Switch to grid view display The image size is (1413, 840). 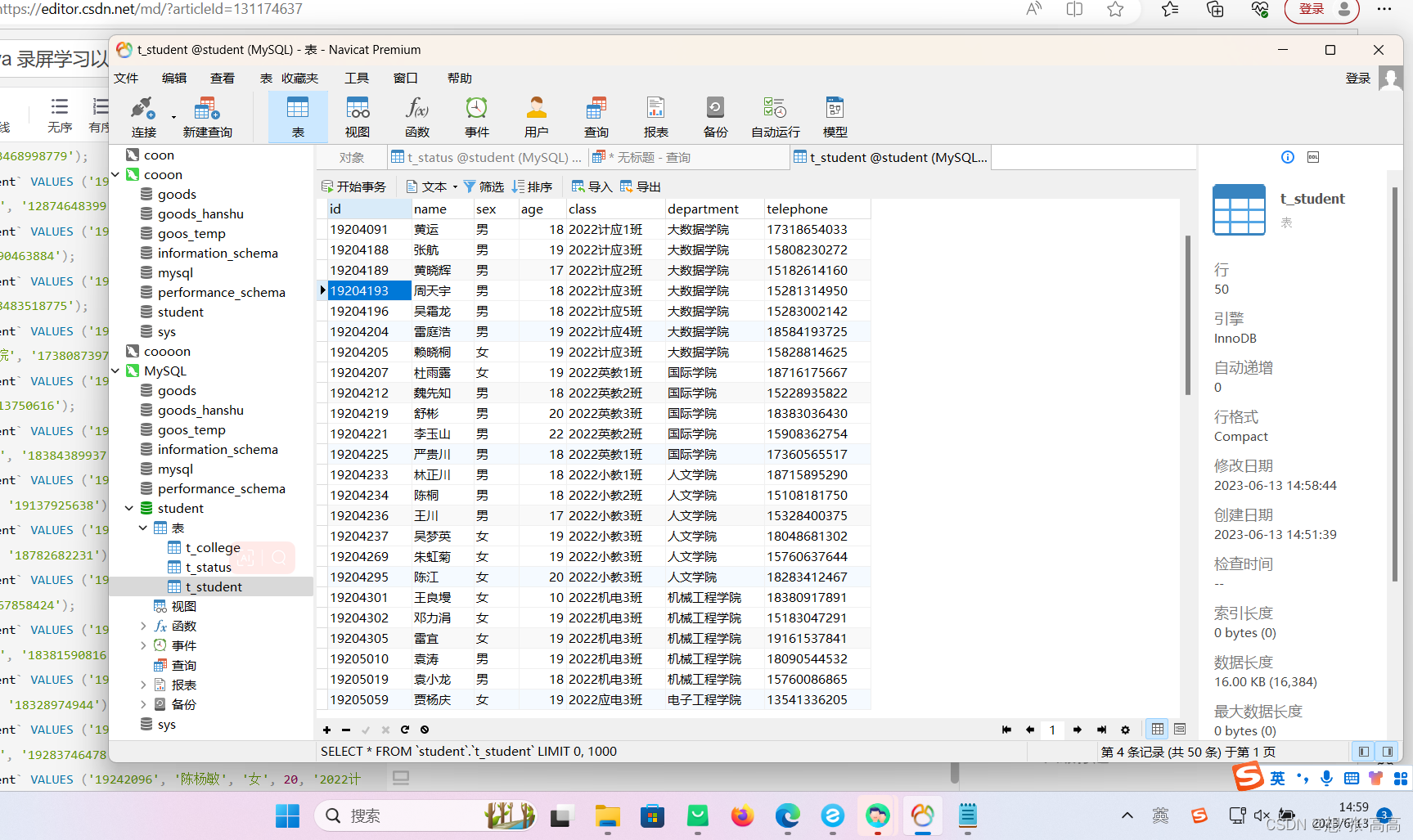(1158, 729)
